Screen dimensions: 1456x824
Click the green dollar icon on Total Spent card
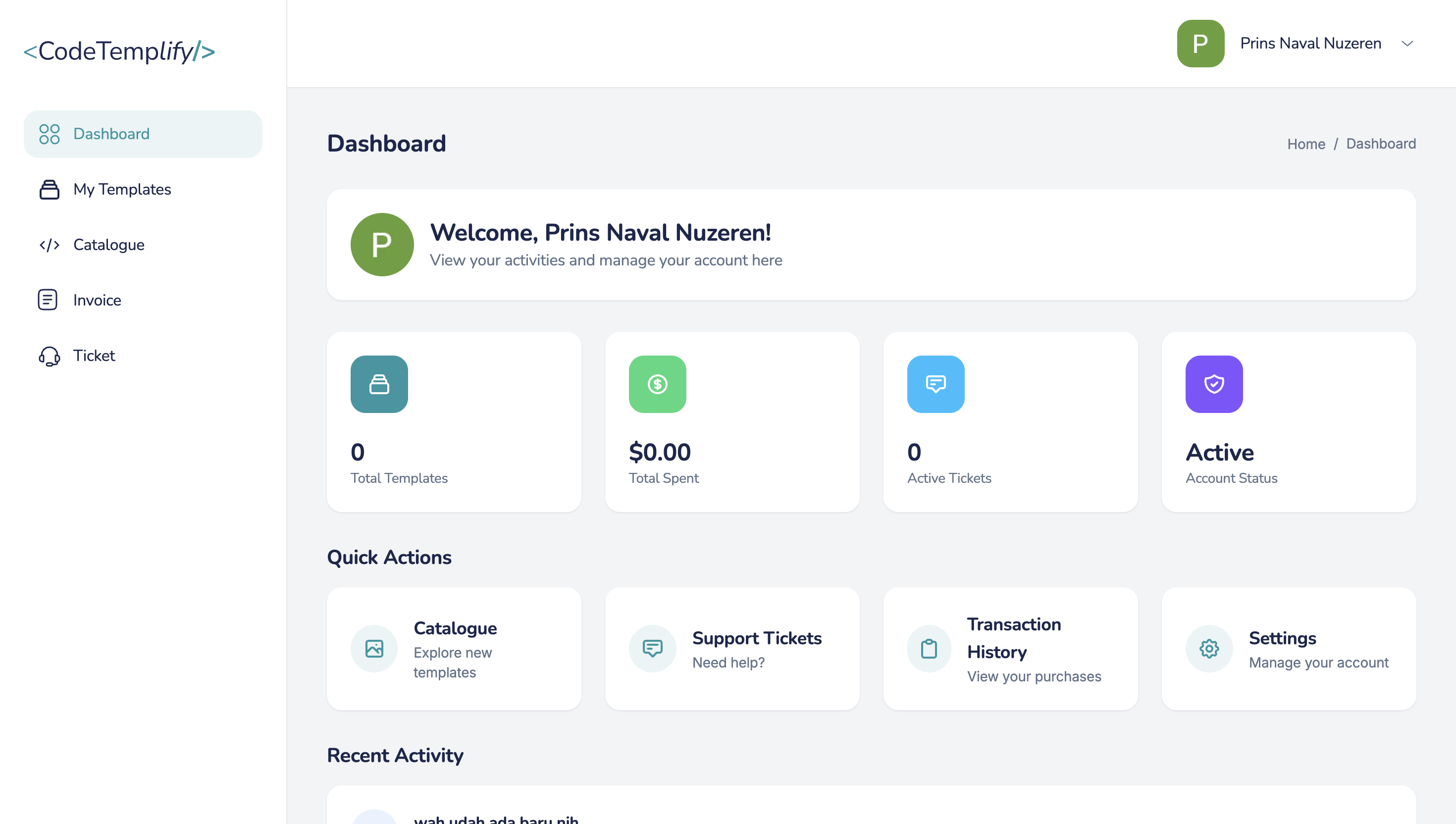pos(657,384)
